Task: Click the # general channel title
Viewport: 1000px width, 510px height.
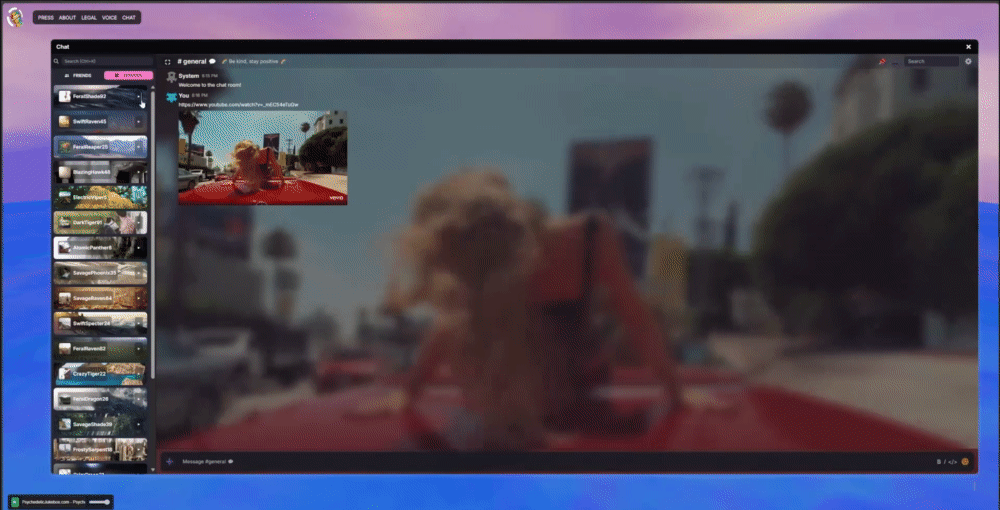Action: click(192, 62)
